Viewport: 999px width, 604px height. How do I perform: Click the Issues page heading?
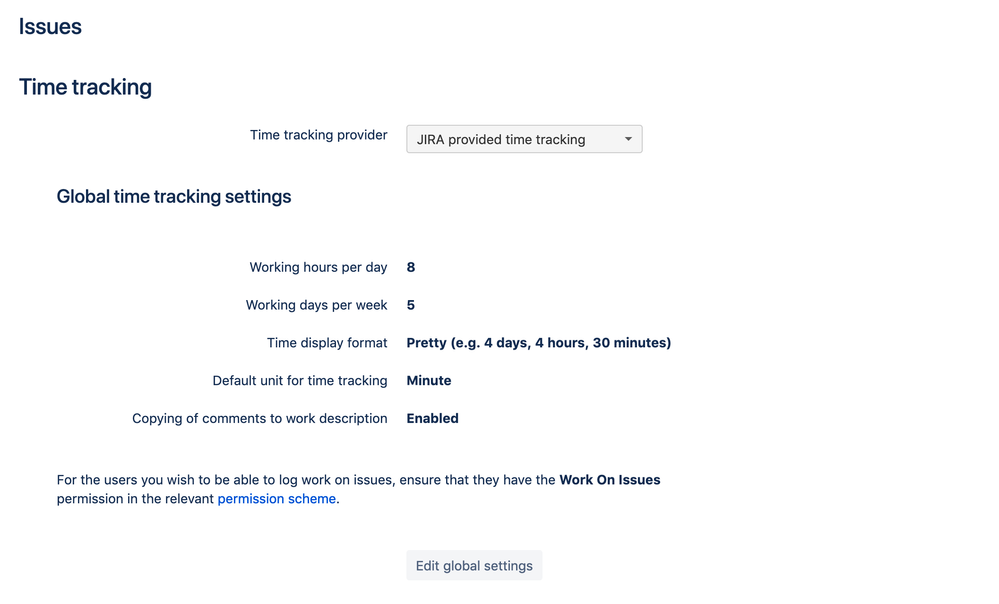[x=50, y=27]
